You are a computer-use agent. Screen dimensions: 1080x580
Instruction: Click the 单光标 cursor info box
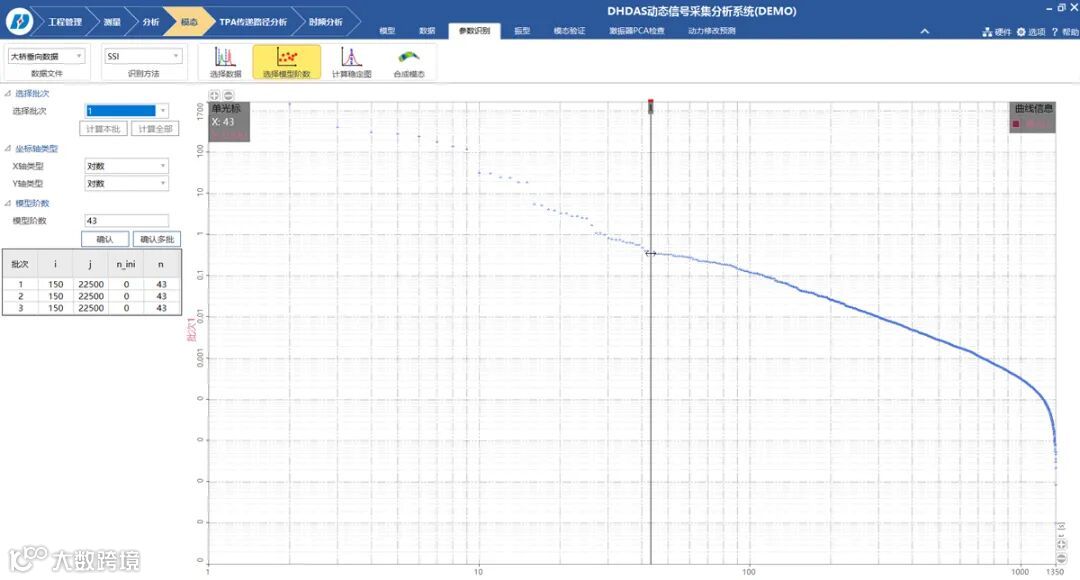coord(229,122)
